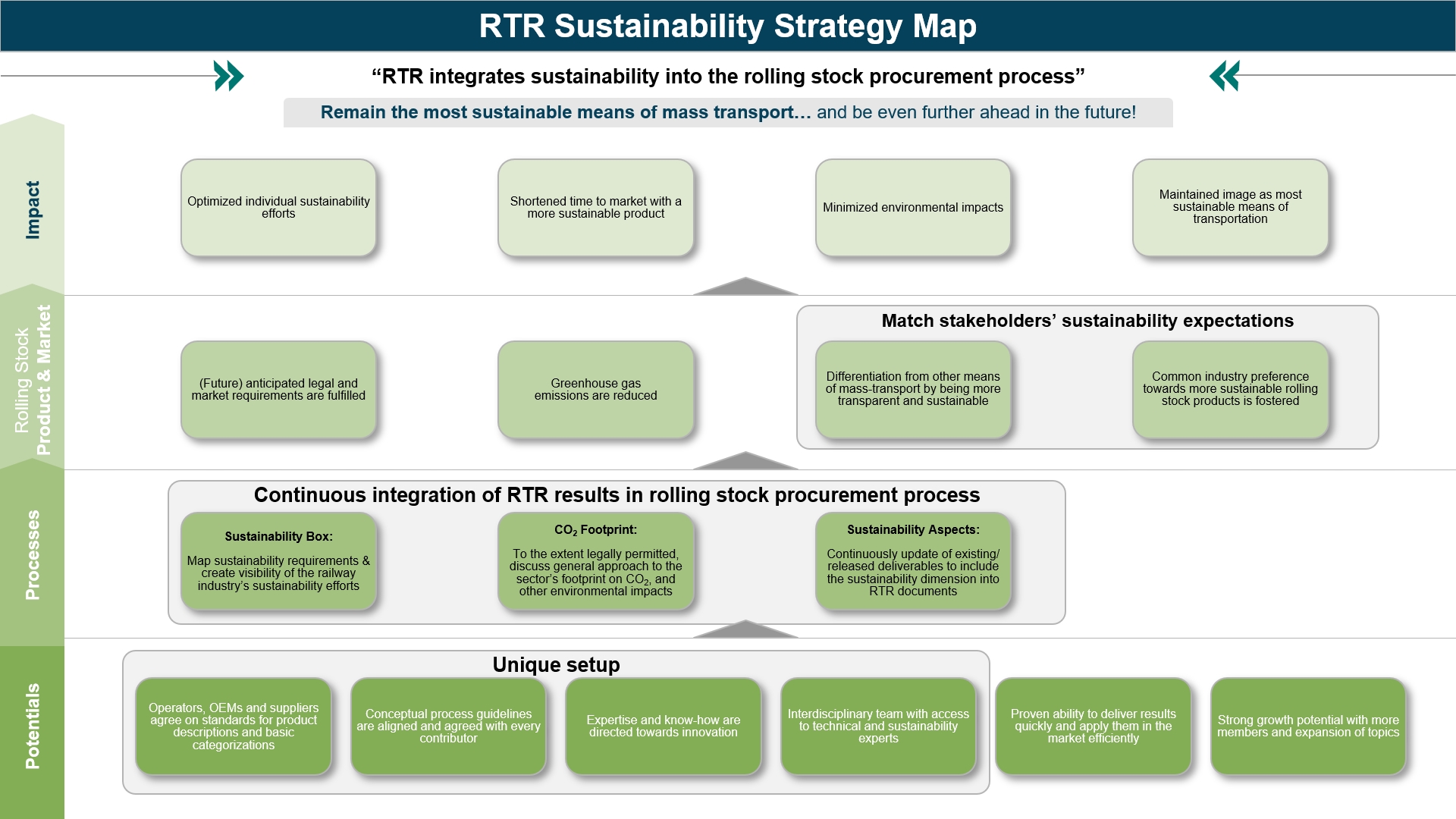The height and width of the screenshot is (819, 1456).
Task: Expand the Unique setup container
Action: click(557, 664)
